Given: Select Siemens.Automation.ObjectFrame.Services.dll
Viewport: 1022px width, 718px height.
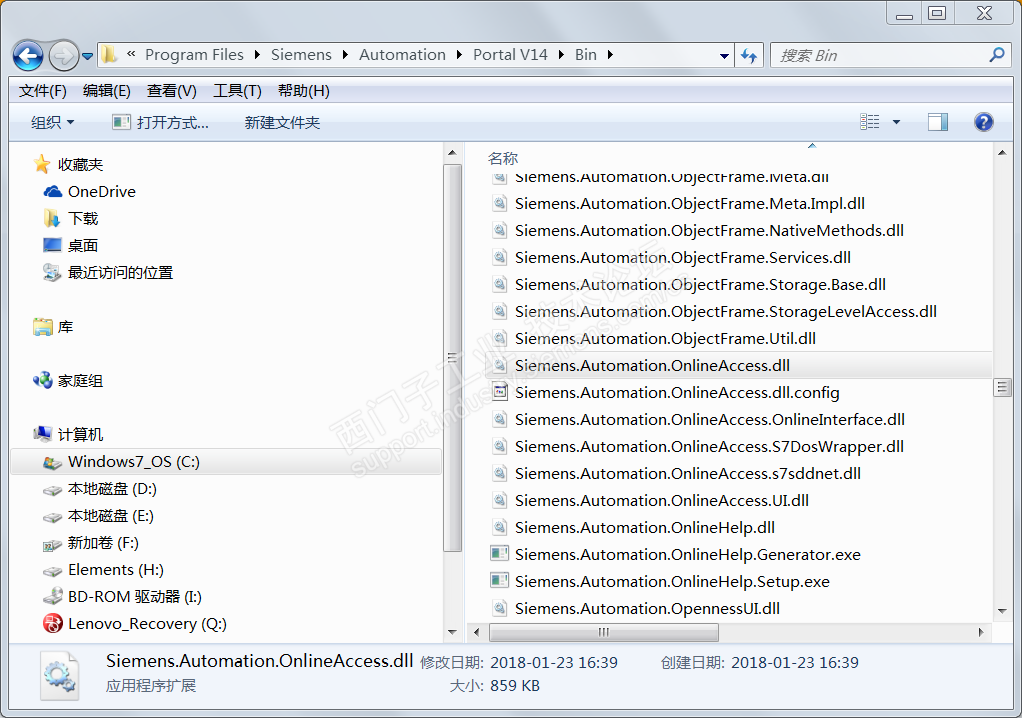Looking at the screenshot, I should [x=682, y=257].
